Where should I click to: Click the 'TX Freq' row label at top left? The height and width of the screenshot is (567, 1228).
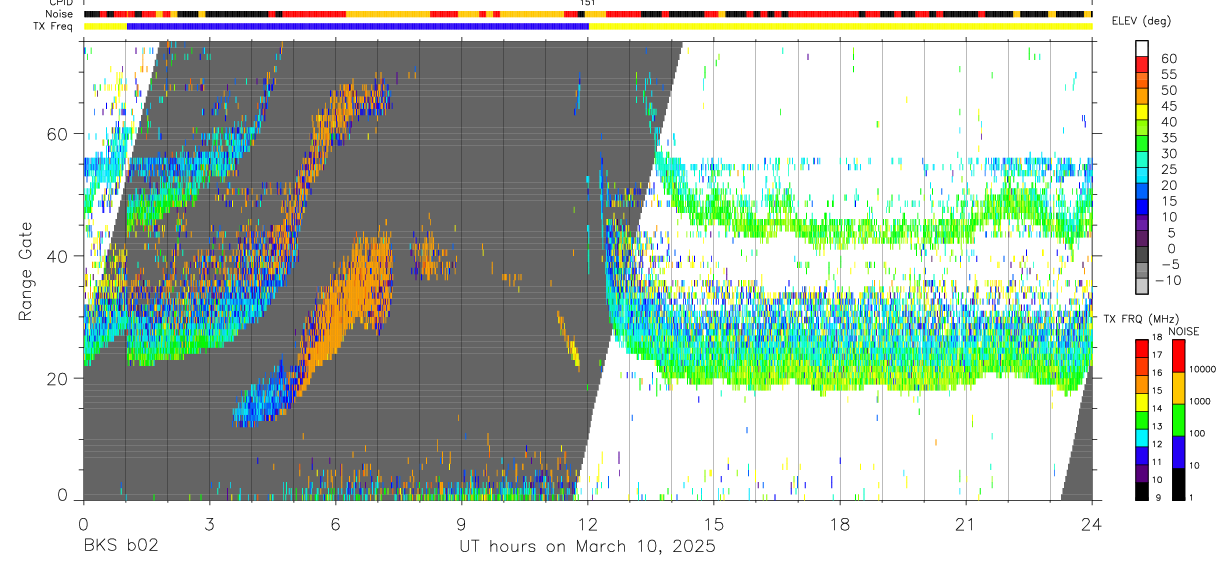pos(54,26)
